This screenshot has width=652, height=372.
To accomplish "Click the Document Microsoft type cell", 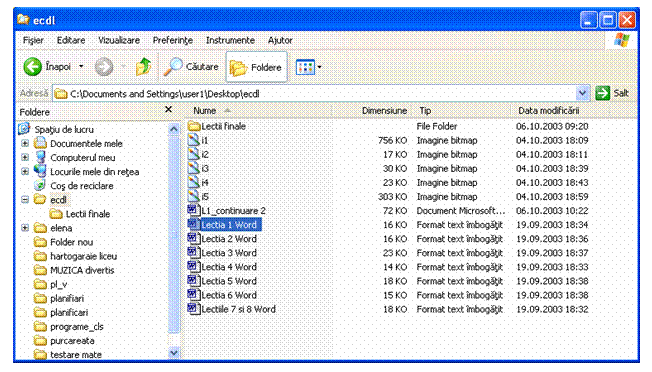I will (x=461, y=211).
